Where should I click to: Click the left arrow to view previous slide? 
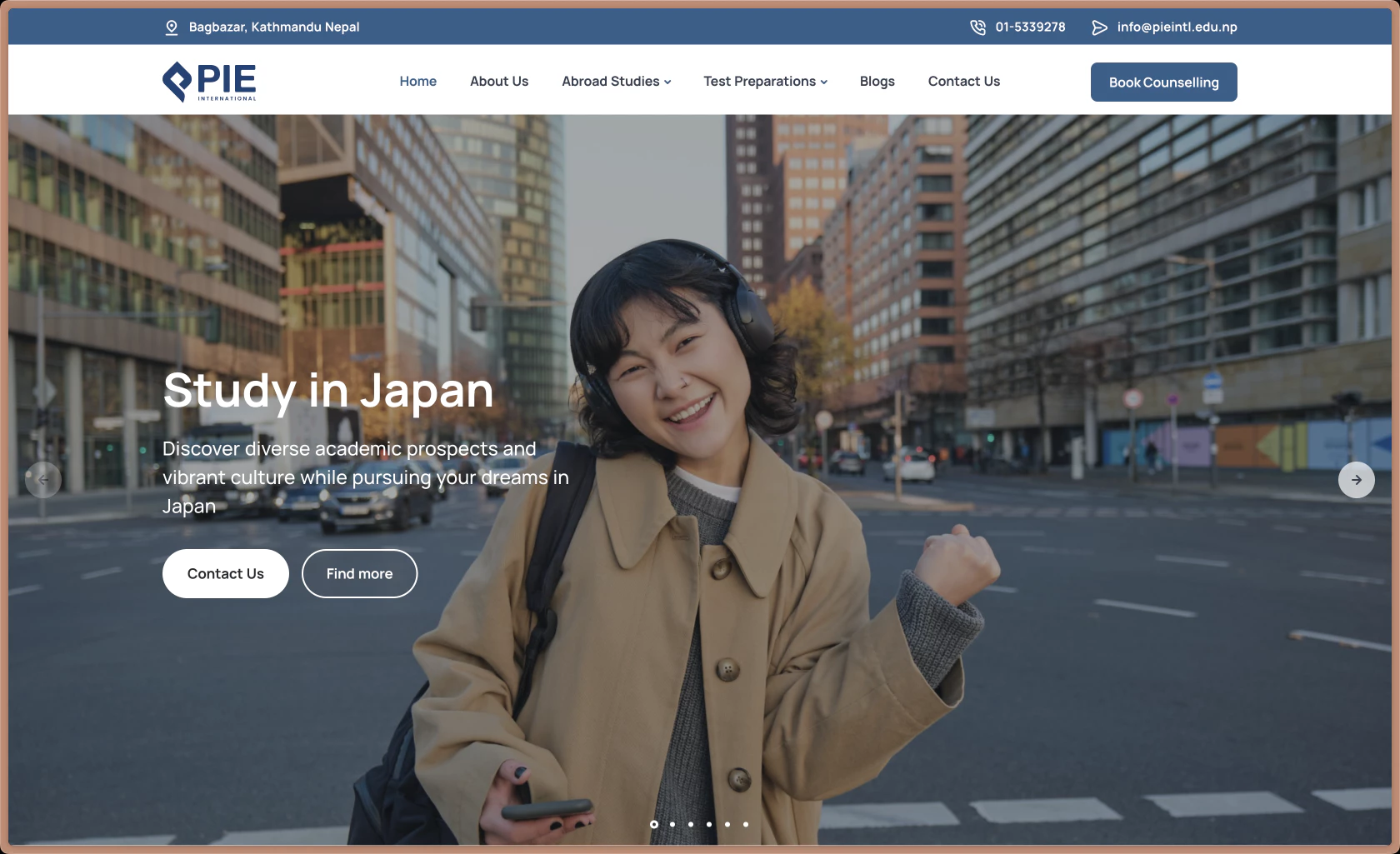coord(43,480)
